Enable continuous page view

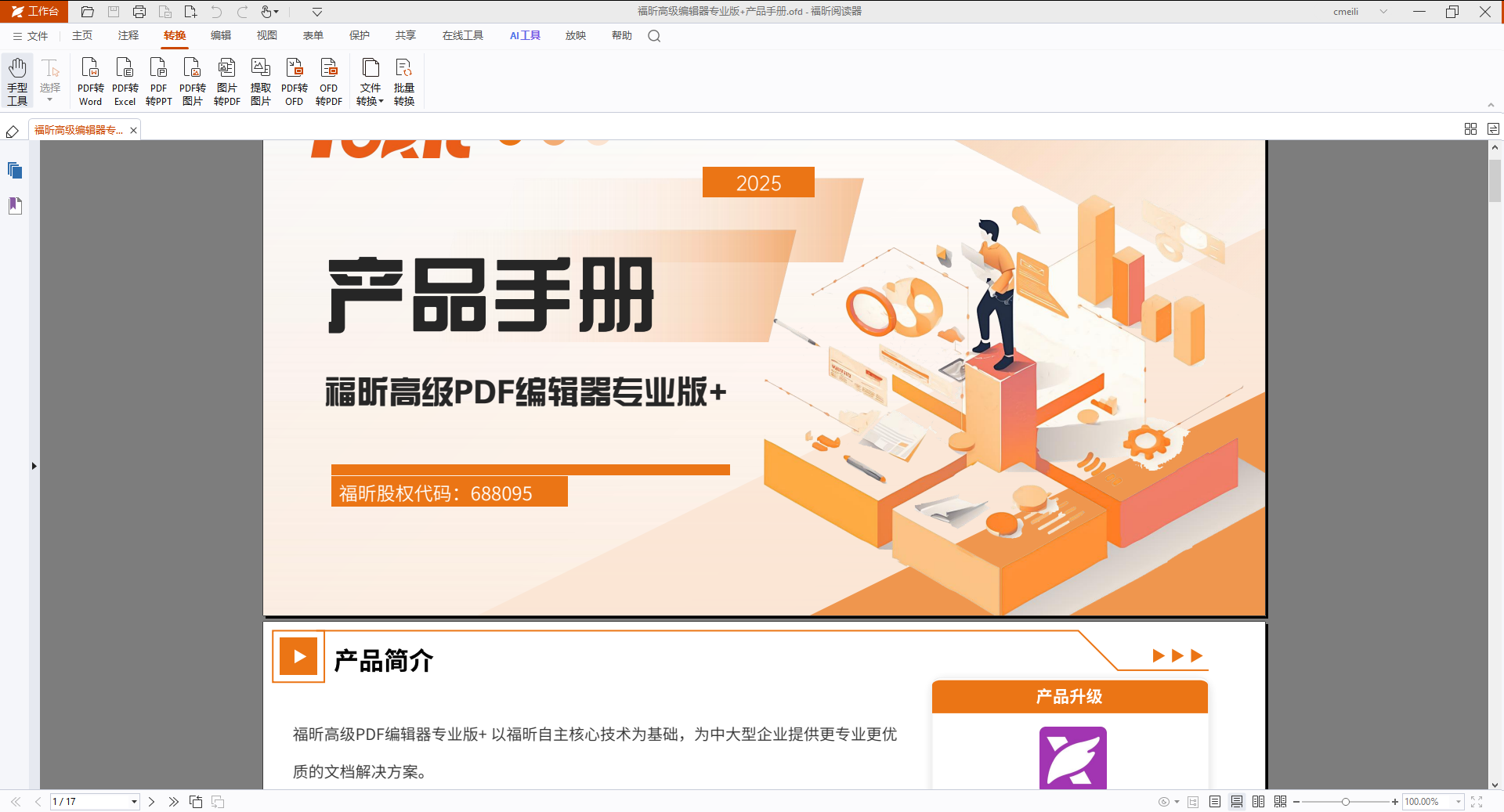pos(1237,802)
